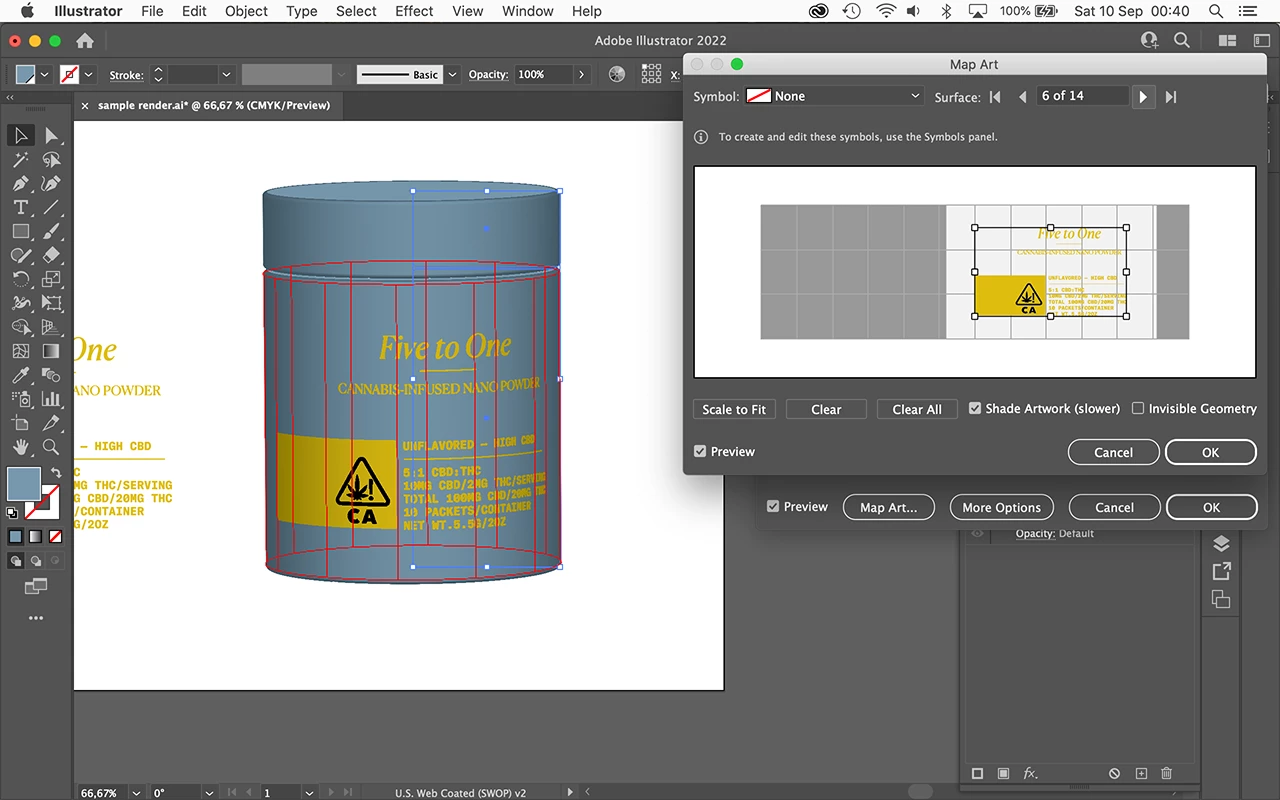Select the Curvature tool

point(51,183)
